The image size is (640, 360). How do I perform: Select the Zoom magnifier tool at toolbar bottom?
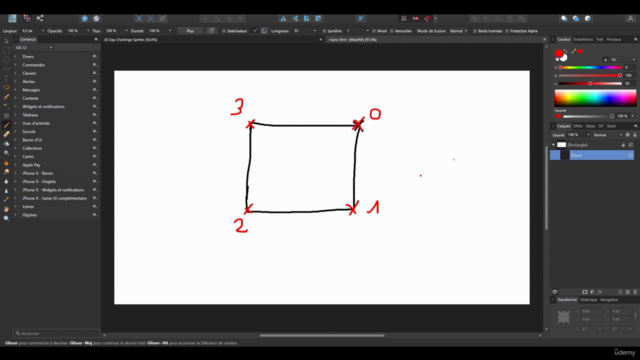6,218
